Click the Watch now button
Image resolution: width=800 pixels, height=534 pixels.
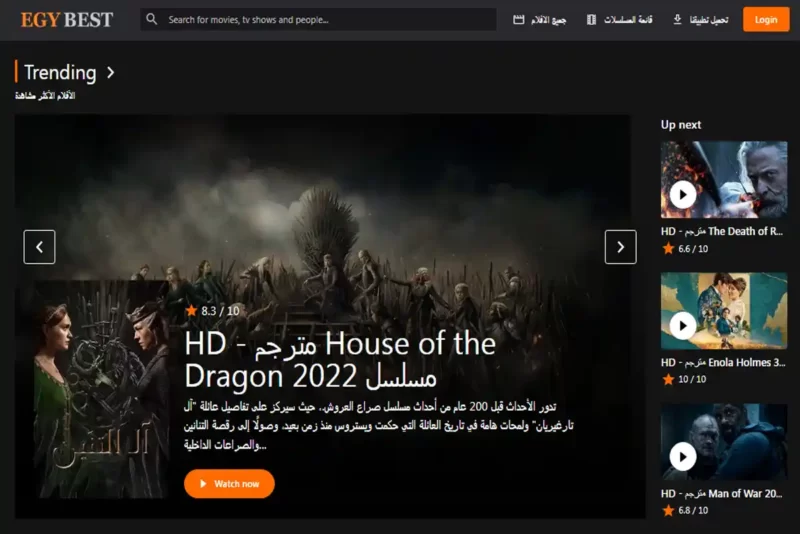229,484
